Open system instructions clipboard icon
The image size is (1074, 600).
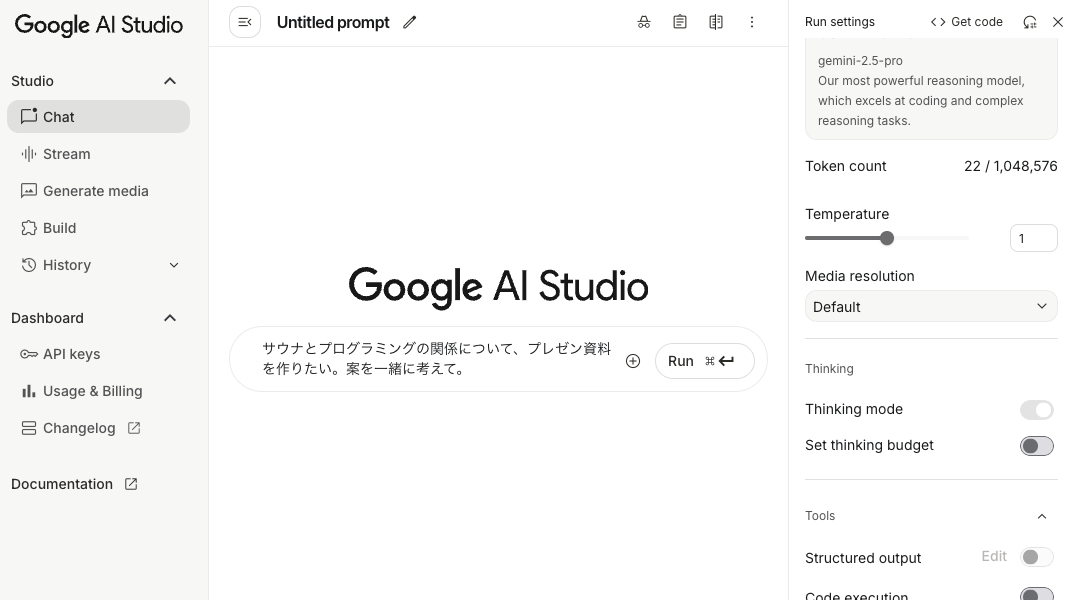coord(680,22)
